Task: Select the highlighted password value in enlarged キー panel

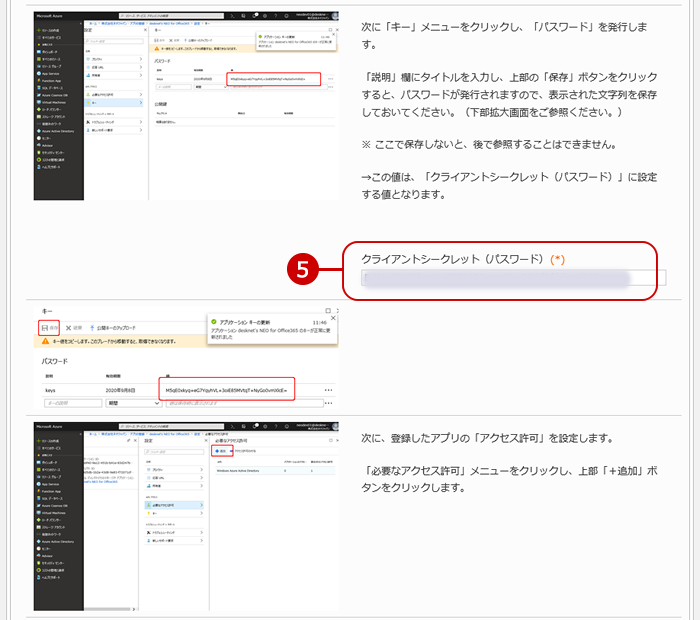Action: 227,390
